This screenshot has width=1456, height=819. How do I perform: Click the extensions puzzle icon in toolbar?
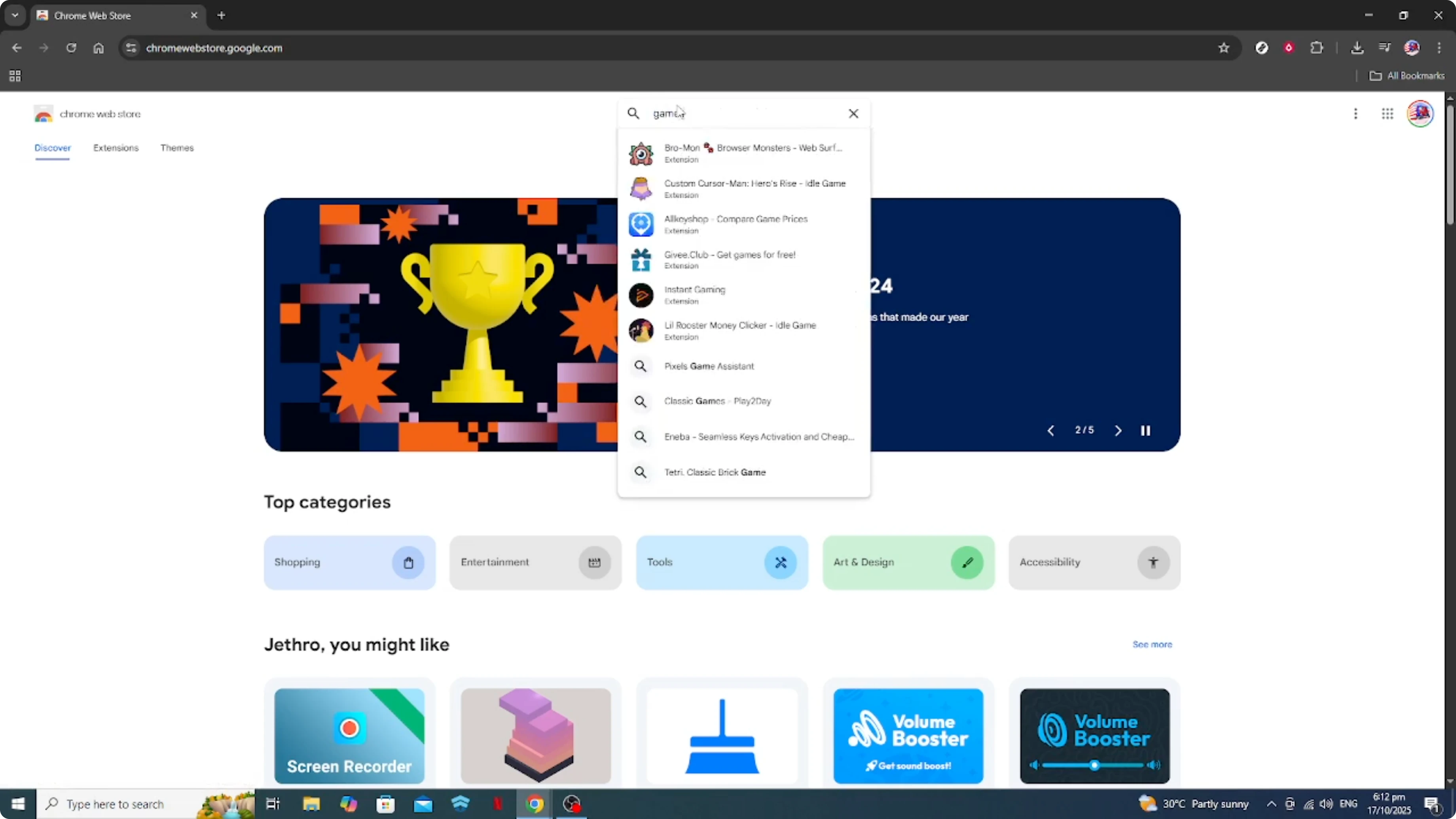tap(1317, 47)
